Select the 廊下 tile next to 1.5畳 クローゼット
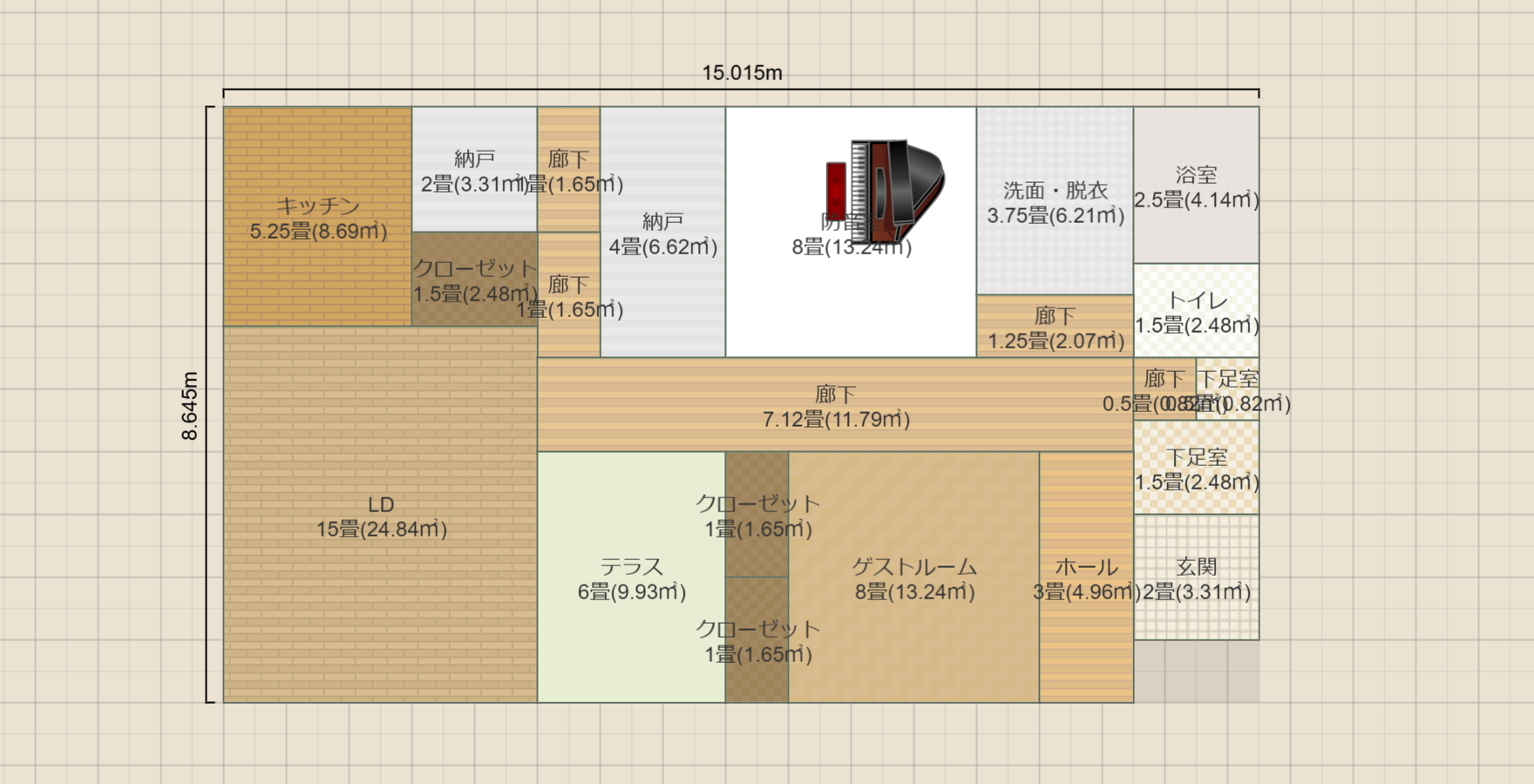The image size is (1534, 784). coord(568,295)
